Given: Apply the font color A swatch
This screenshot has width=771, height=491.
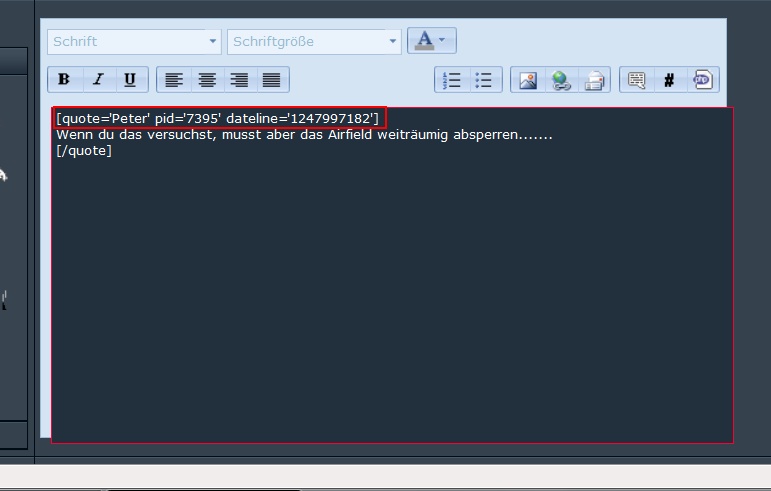Looking at the screenshot, I should 424,40.
